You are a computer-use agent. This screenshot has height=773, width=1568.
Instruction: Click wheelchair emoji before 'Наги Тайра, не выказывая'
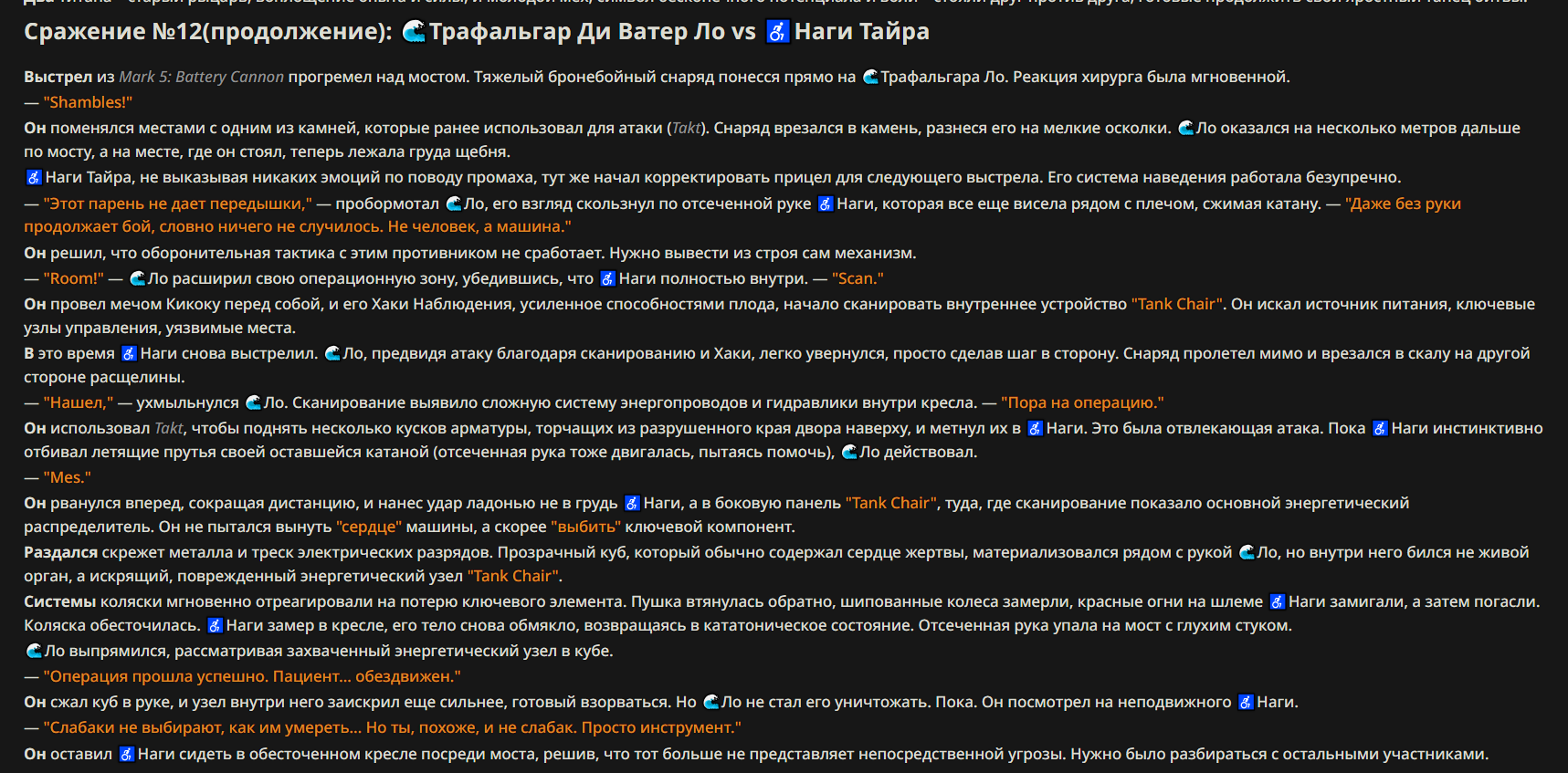tap(34, 177)
